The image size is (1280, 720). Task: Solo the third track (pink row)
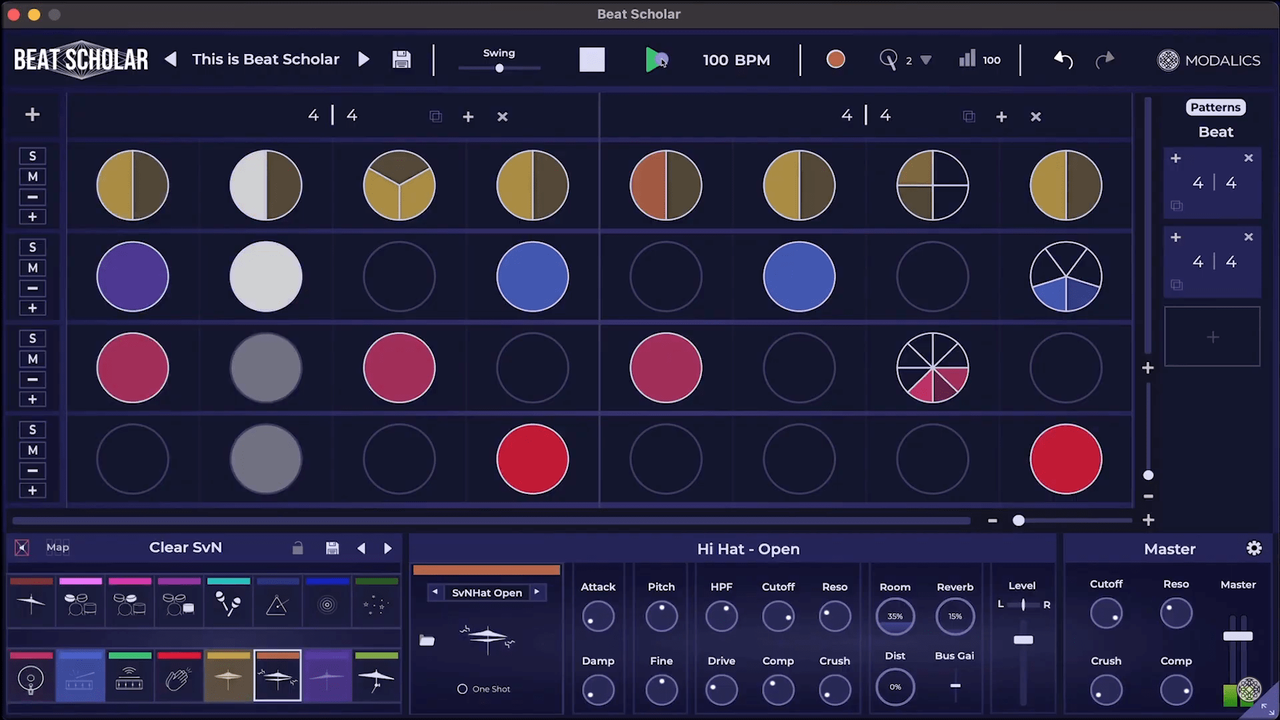tap(32, 338)
